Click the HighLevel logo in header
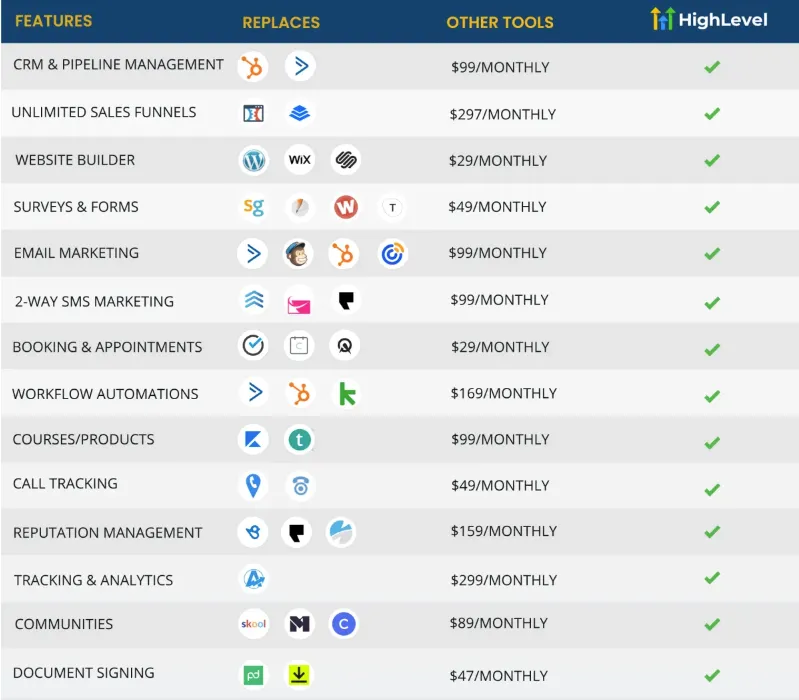 coord(709,19)
